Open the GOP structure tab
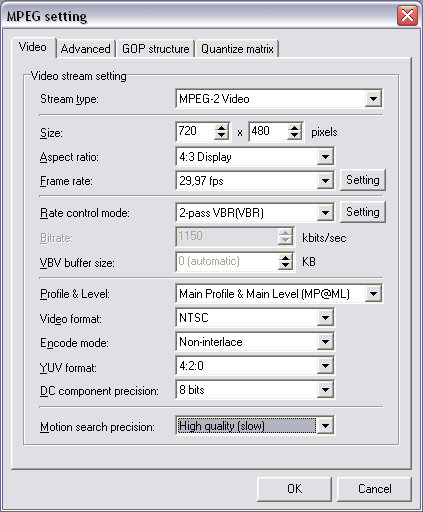This screenshot has width=423, height=512. click(155, 49)
